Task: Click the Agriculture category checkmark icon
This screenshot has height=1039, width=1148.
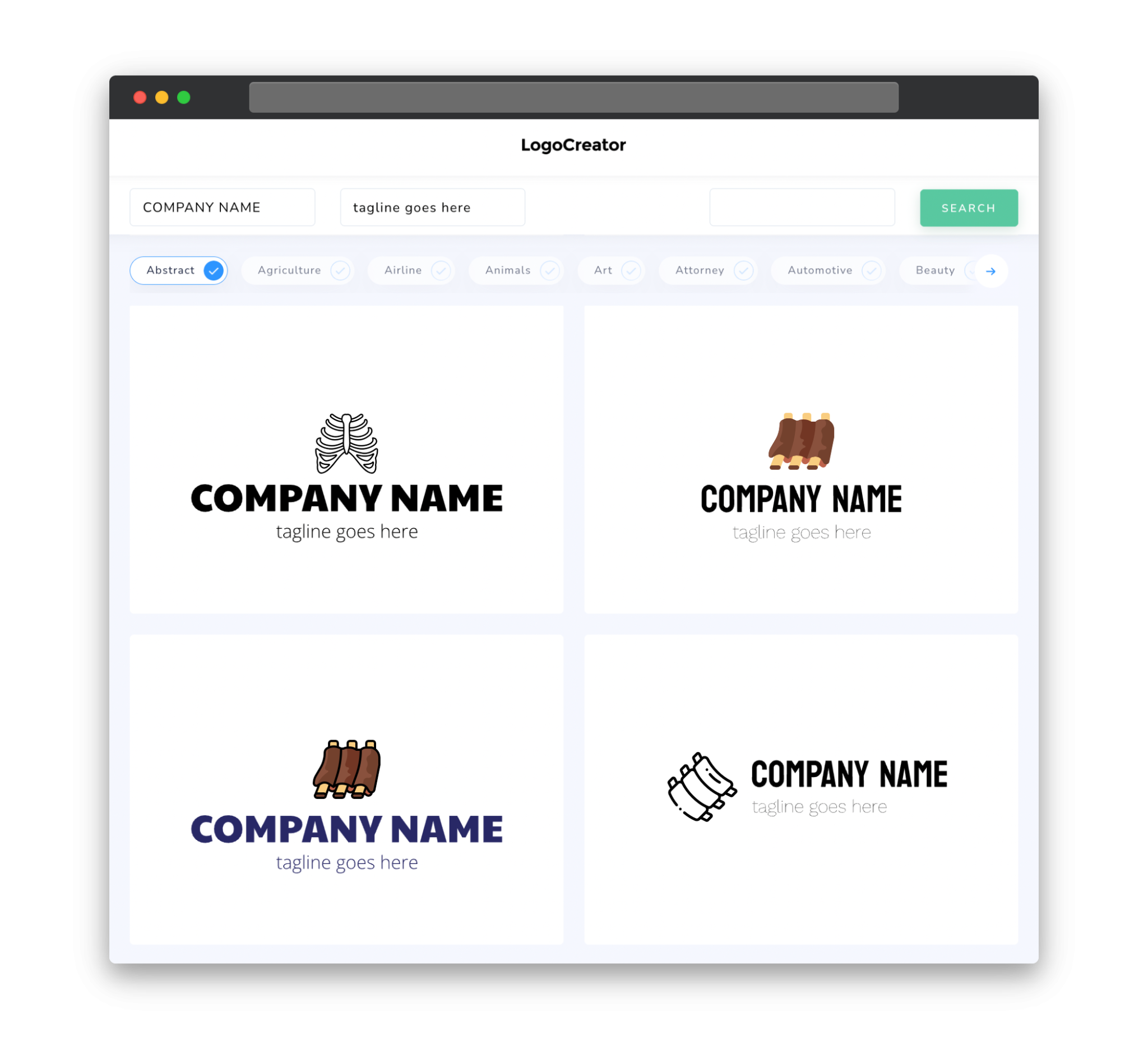Action: click(x=339, y=270)
